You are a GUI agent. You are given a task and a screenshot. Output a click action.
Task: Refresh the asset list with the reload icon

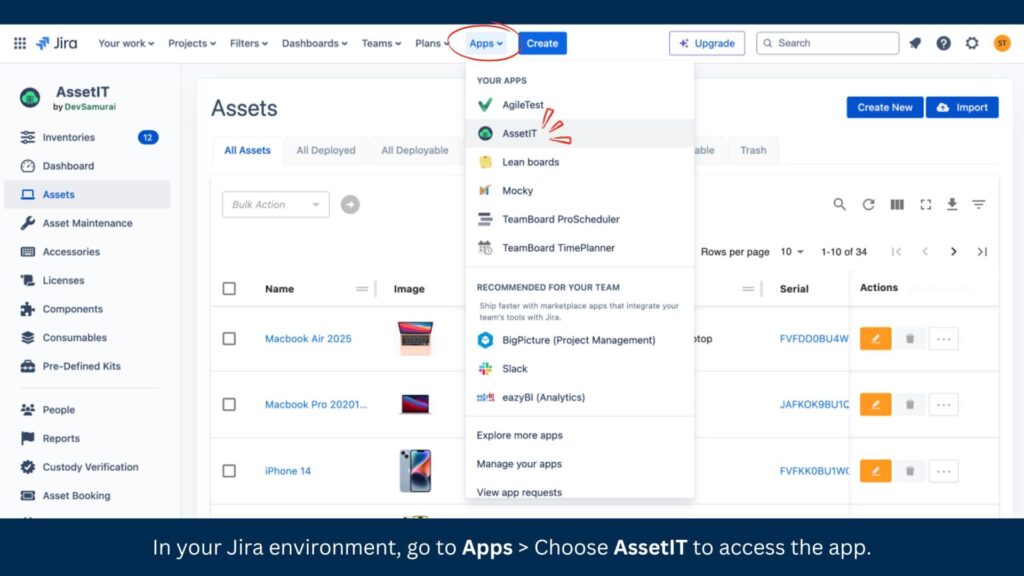(868, 204)
